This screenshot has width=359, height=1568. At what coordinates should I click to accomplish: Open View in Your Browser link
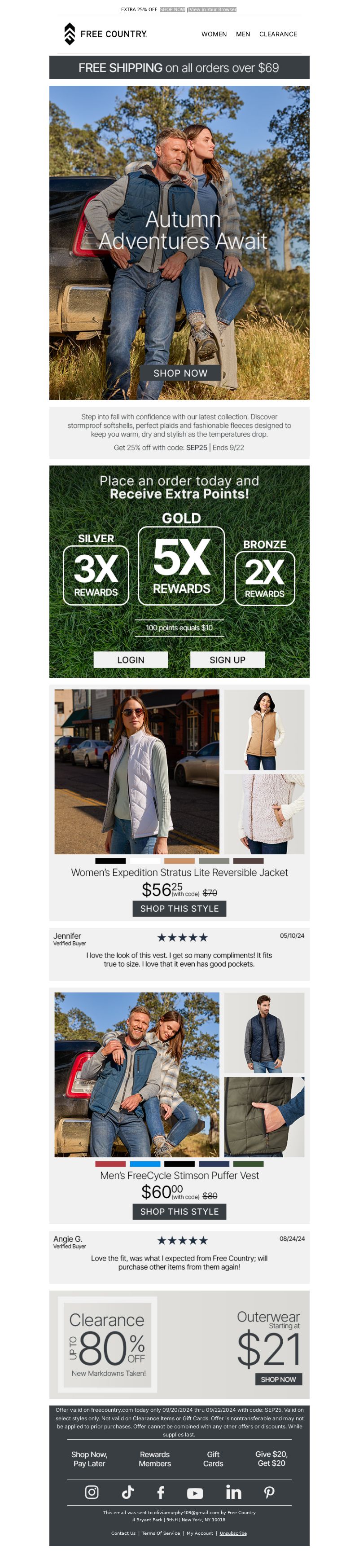tap(212, 10)
